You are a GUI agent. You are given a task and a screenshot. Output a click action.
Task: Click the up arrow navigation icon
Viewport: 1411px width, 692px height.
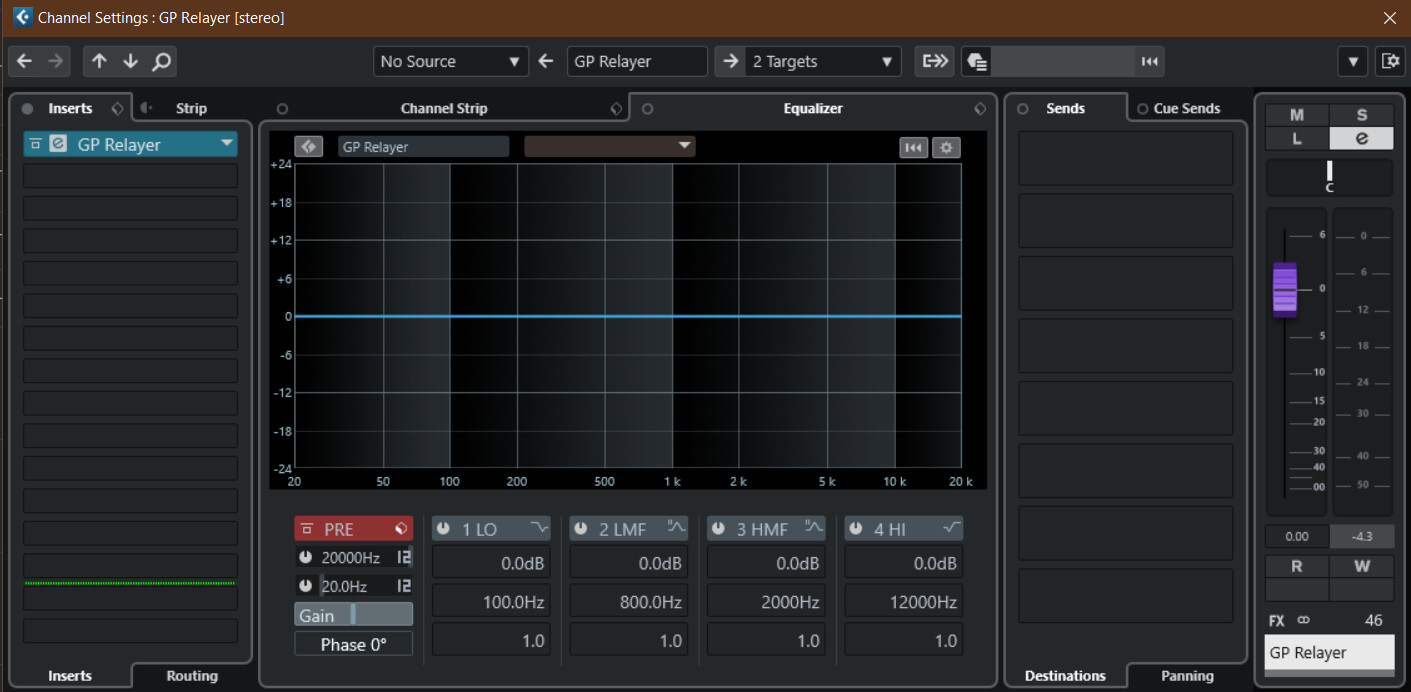[99, 61]
